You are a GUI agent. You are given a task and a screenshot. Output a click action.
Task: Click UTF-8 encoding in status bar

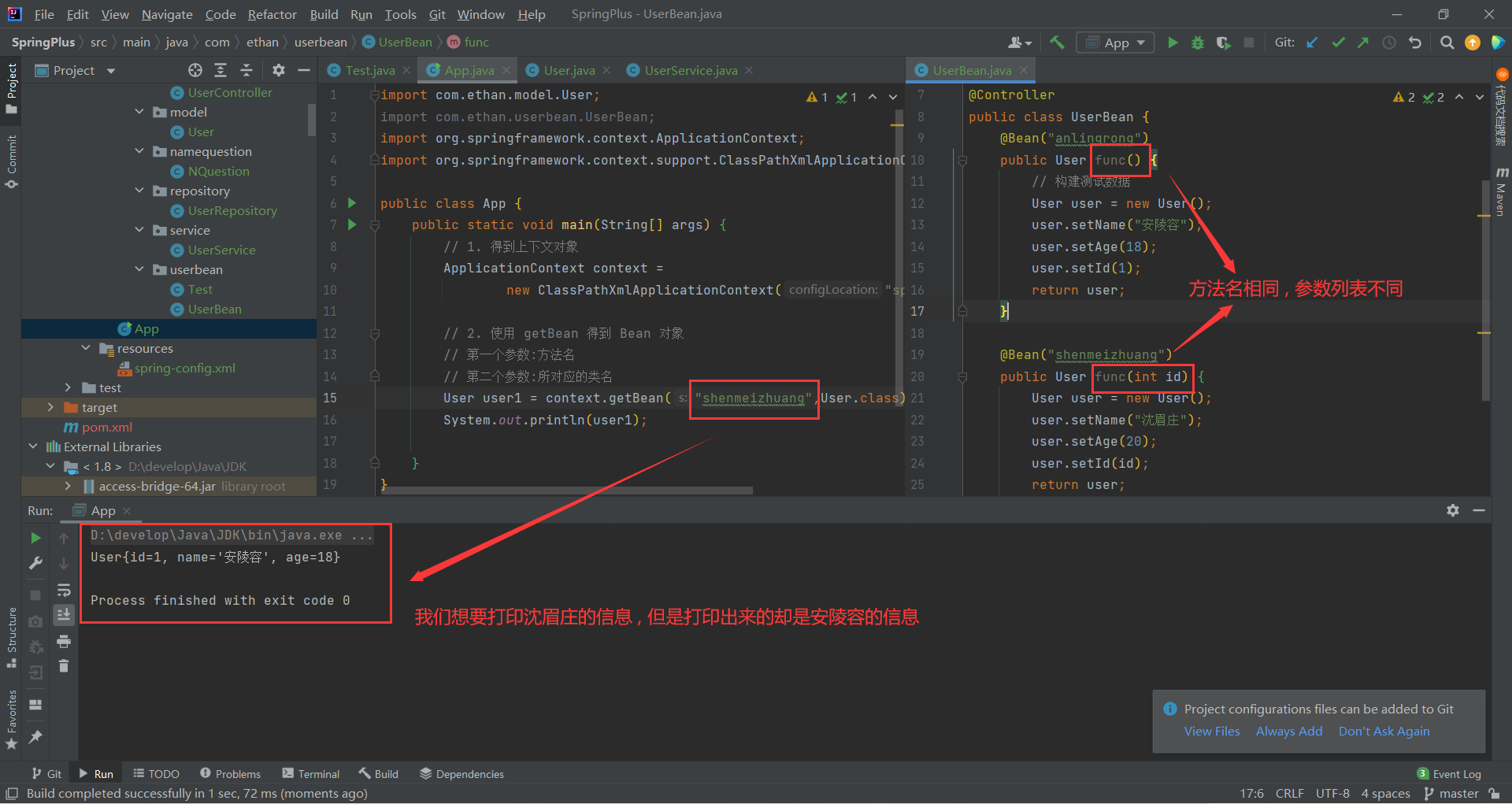(x=1332, y=794)
